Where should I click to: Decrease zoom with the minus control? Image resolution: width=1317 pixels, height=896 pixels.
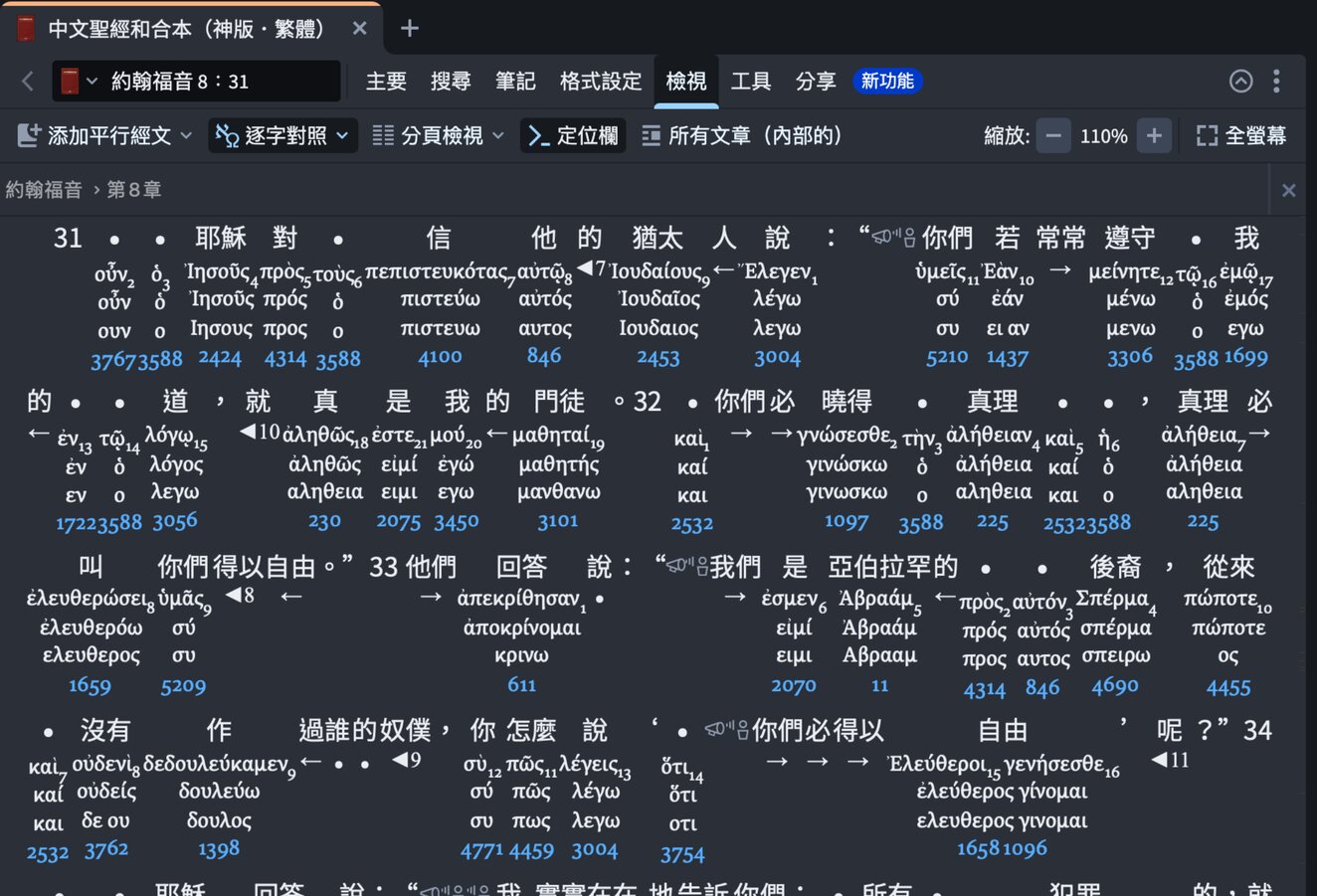click(x=1052, y=135)
